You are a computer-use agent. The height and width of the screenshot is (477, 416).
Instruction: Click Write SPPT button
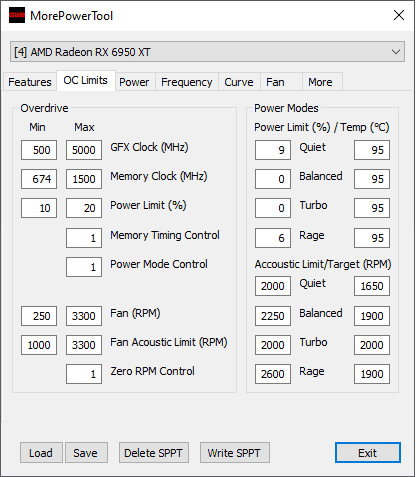(235, 453)
